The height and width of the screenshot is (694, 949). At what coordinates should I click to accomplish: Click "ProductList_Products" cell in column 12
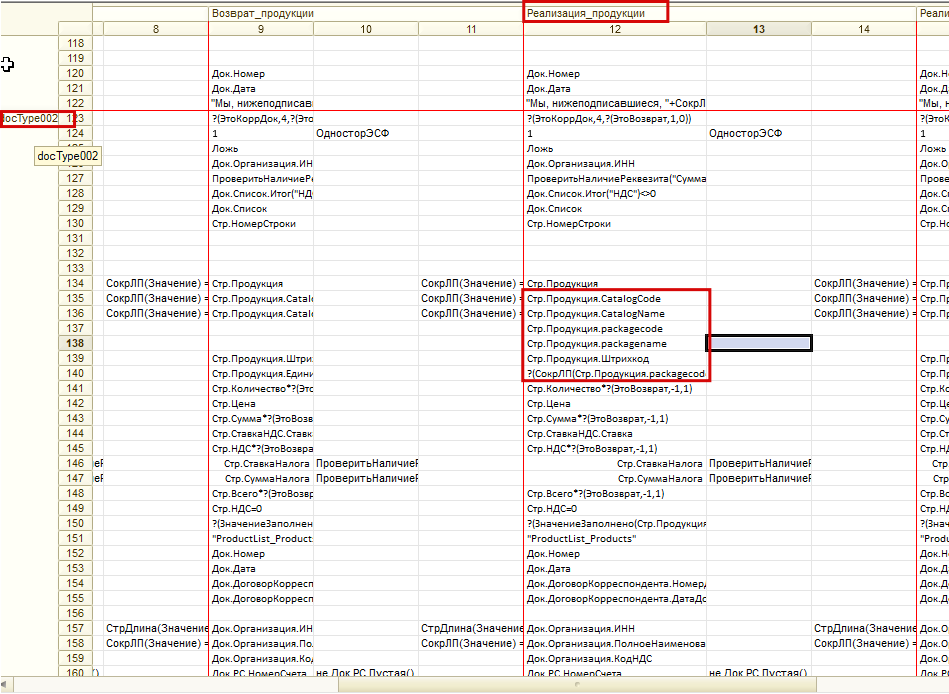[615, 539]
